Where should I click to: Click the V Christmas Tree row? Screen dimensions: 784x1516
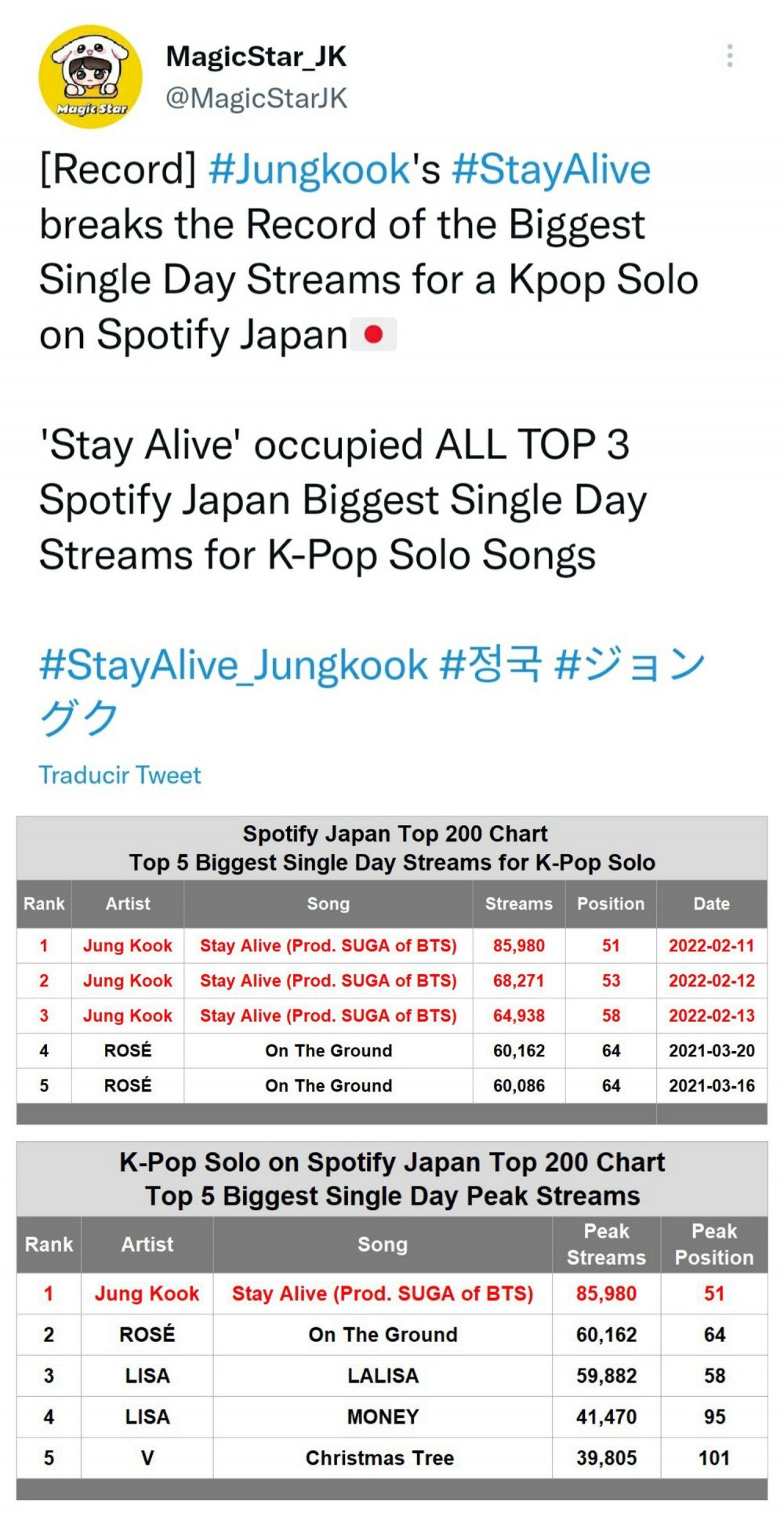(x=392, y=1458)
